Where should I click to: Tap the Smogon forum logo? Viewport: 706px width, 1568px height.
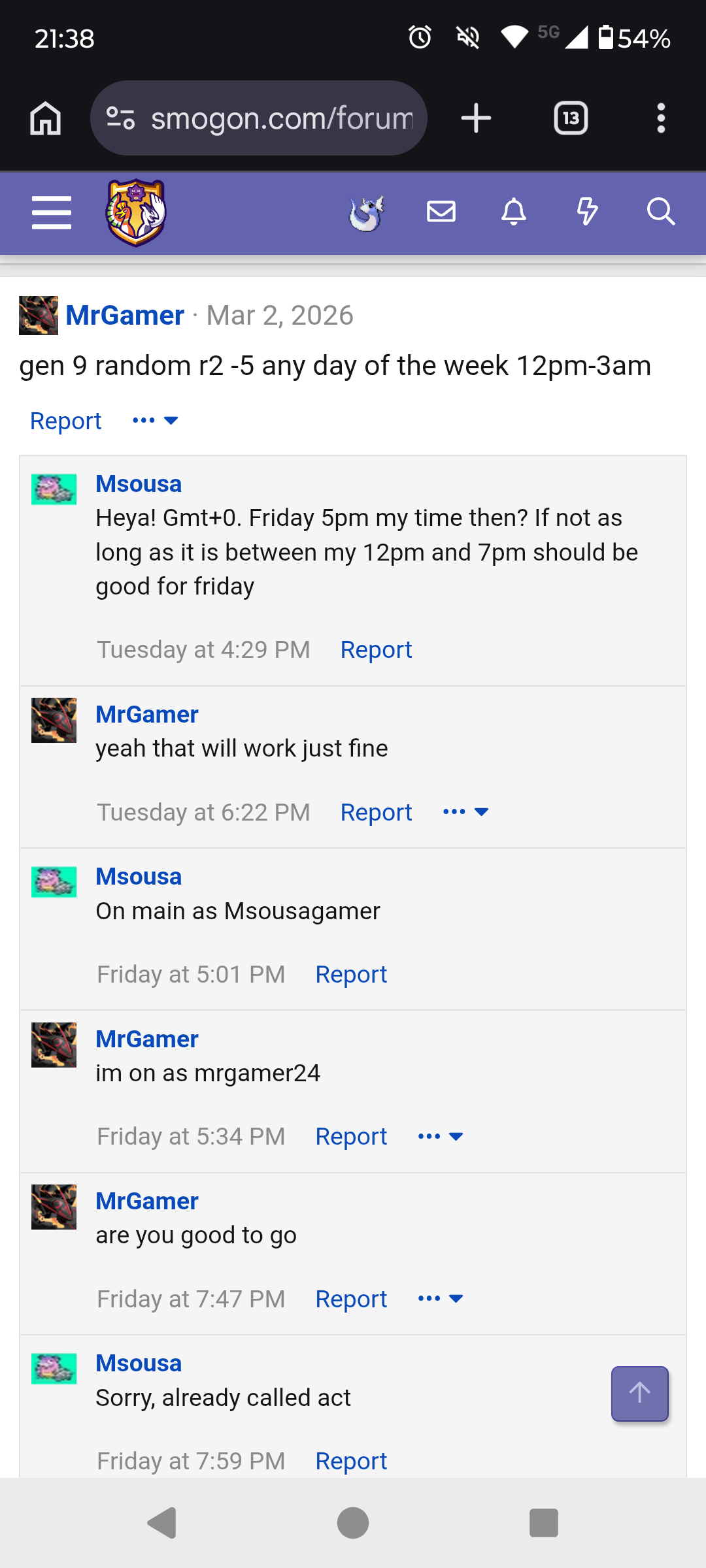(136, 212)
